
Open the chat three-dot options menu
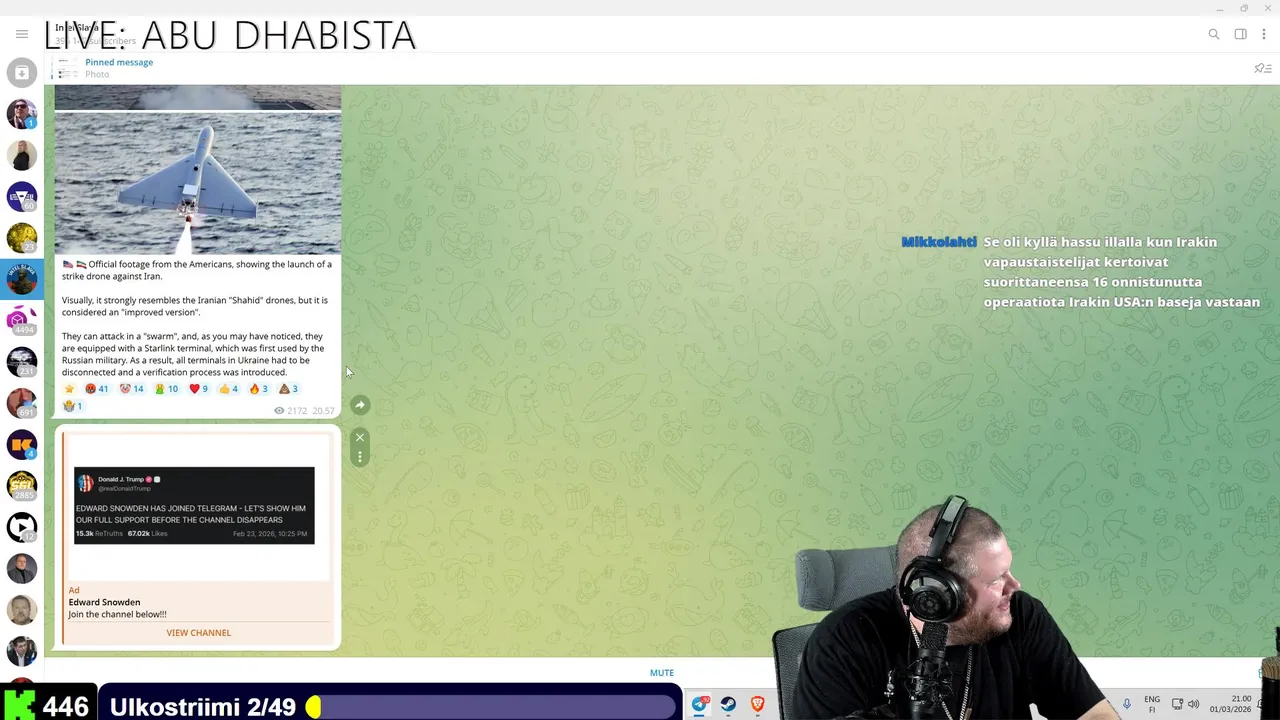tap(1264, 34)
